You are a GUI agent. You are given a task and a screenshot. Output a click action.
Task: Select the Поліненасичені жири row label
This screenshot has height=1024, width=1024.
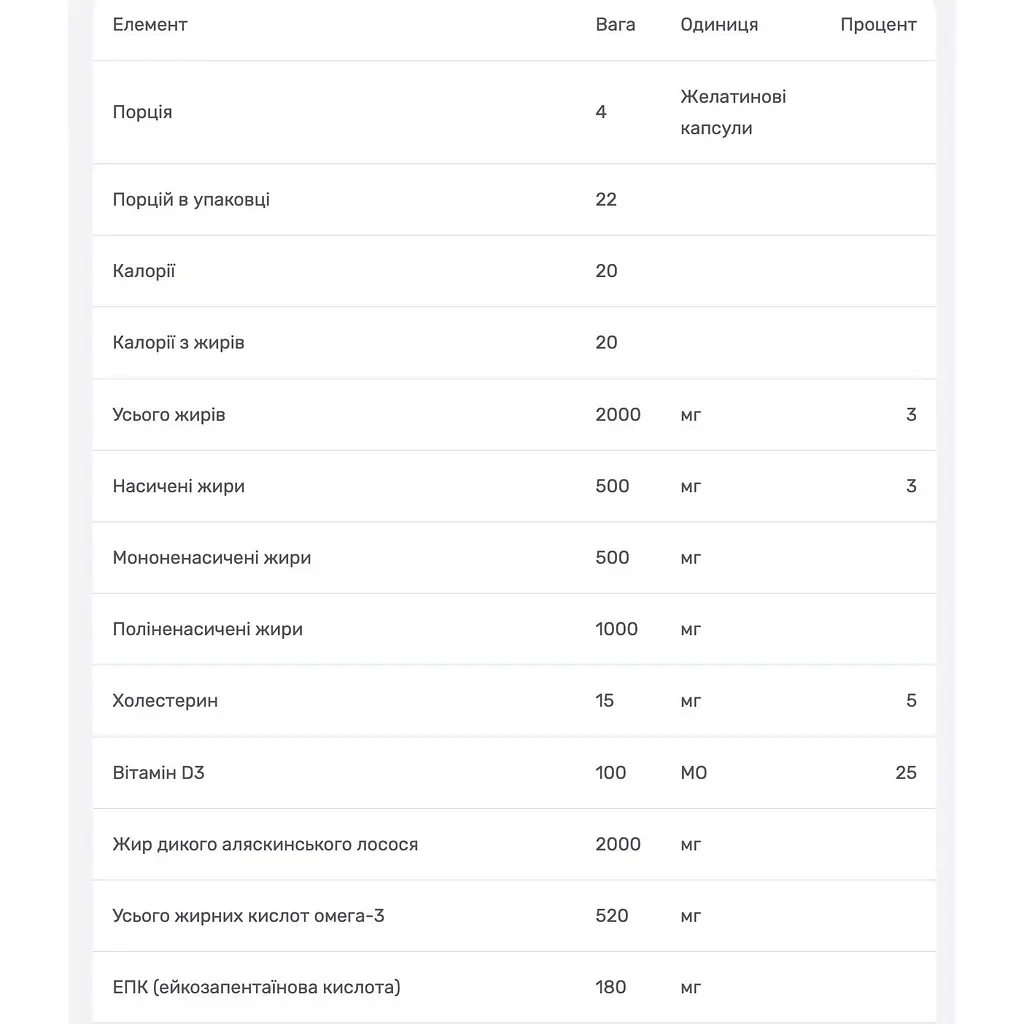[x=208, y=630]
